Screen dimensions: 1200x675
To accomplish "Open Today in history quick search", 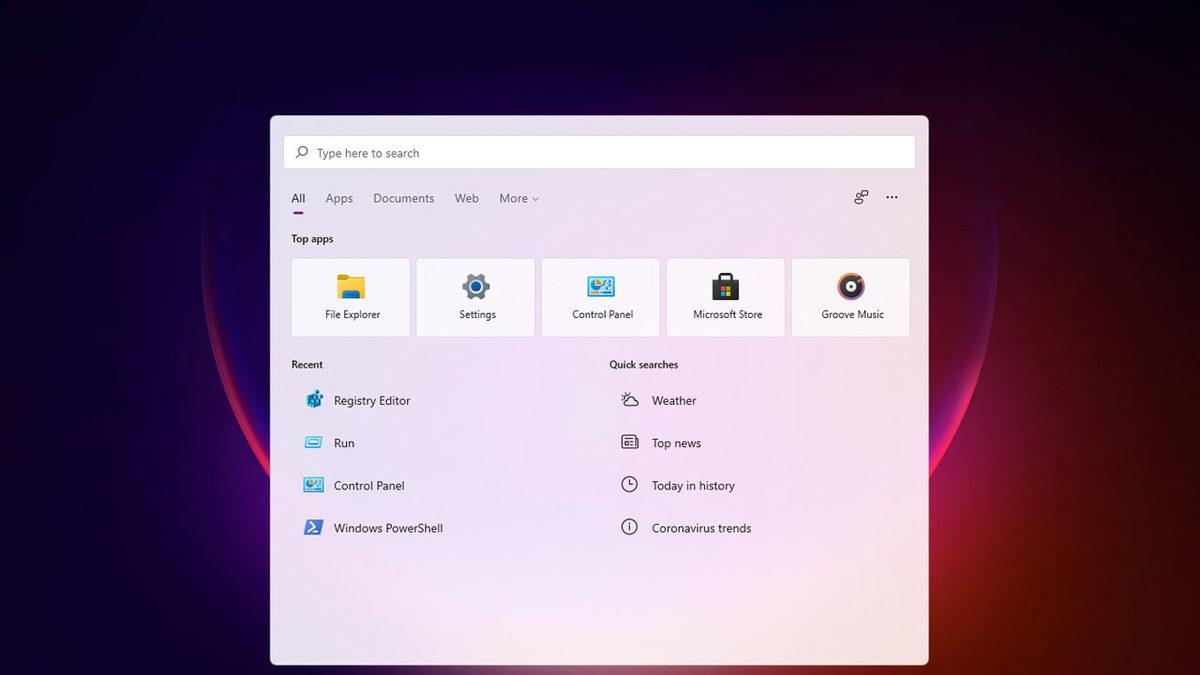I will (x=691, y=485).
